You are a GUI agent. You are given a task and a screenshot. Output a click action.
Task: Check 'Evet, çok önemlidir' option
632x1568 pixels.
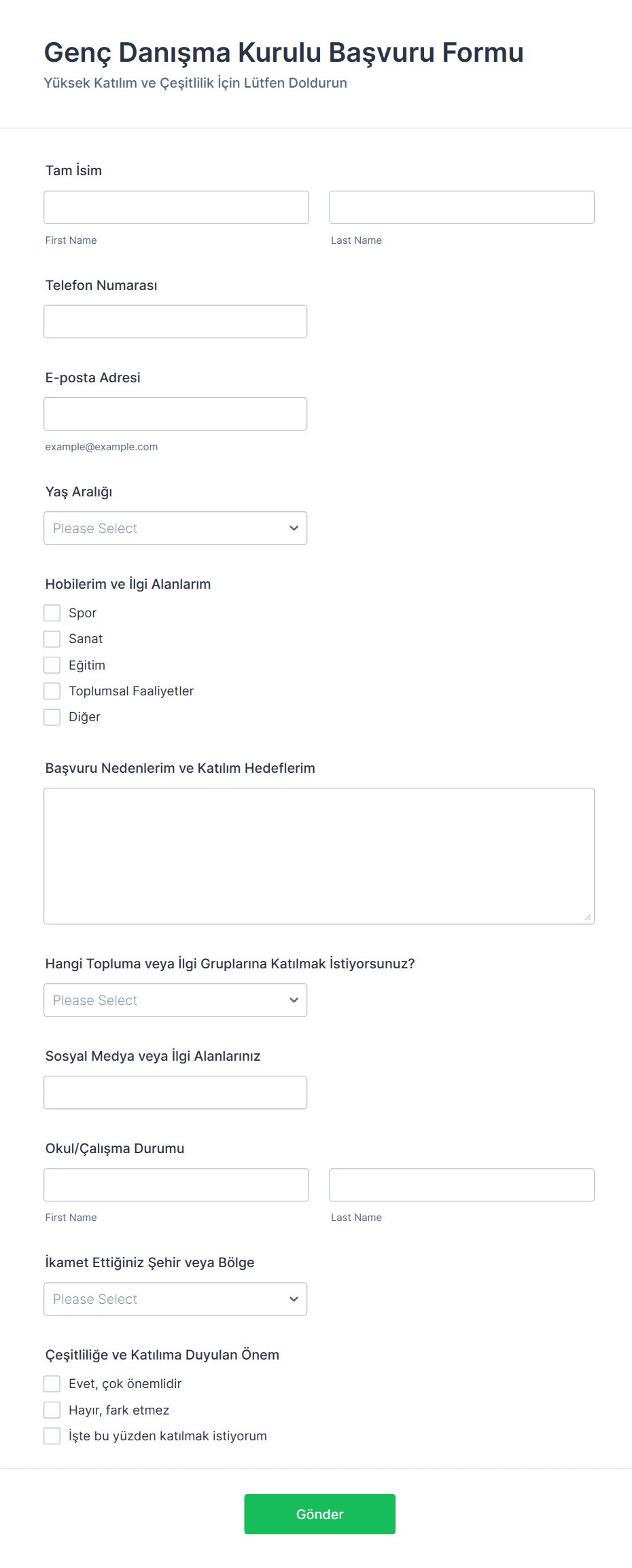pos(52,1384)
